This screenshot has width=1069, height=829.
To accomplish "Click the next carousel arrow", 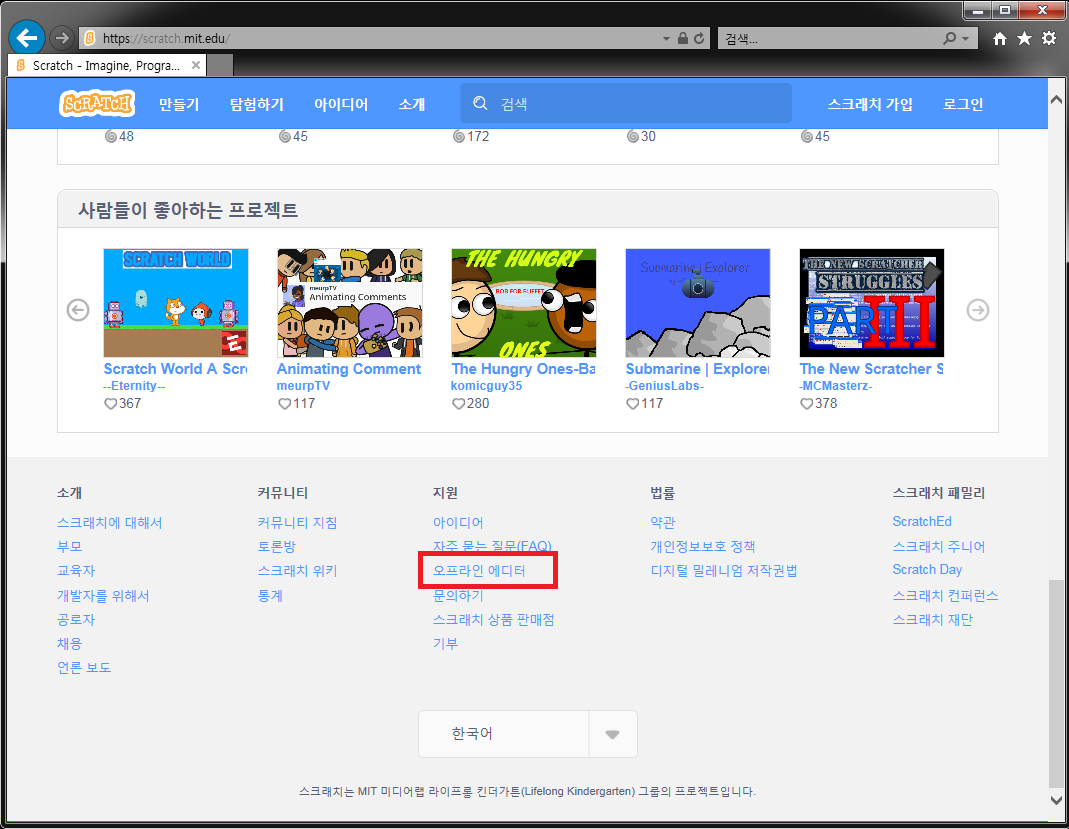I will tap(978, 310).
